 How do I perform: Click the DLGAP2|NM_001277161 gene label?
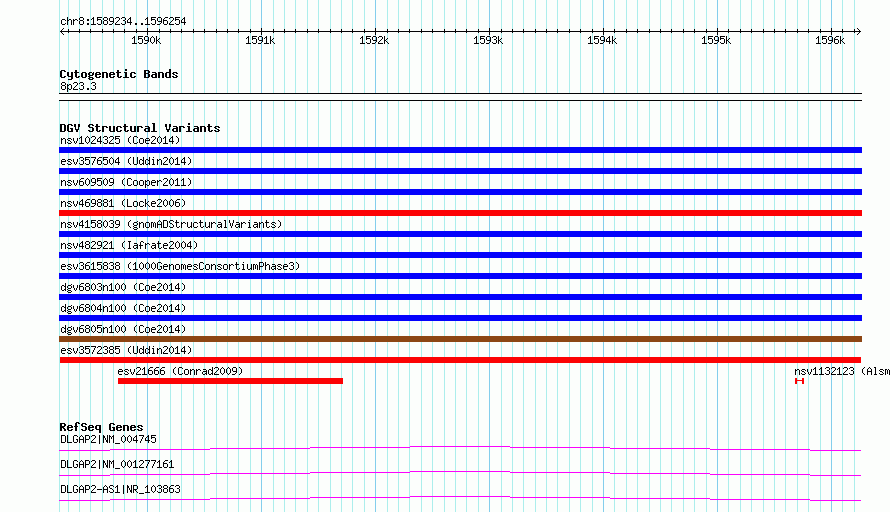[117, 464]
